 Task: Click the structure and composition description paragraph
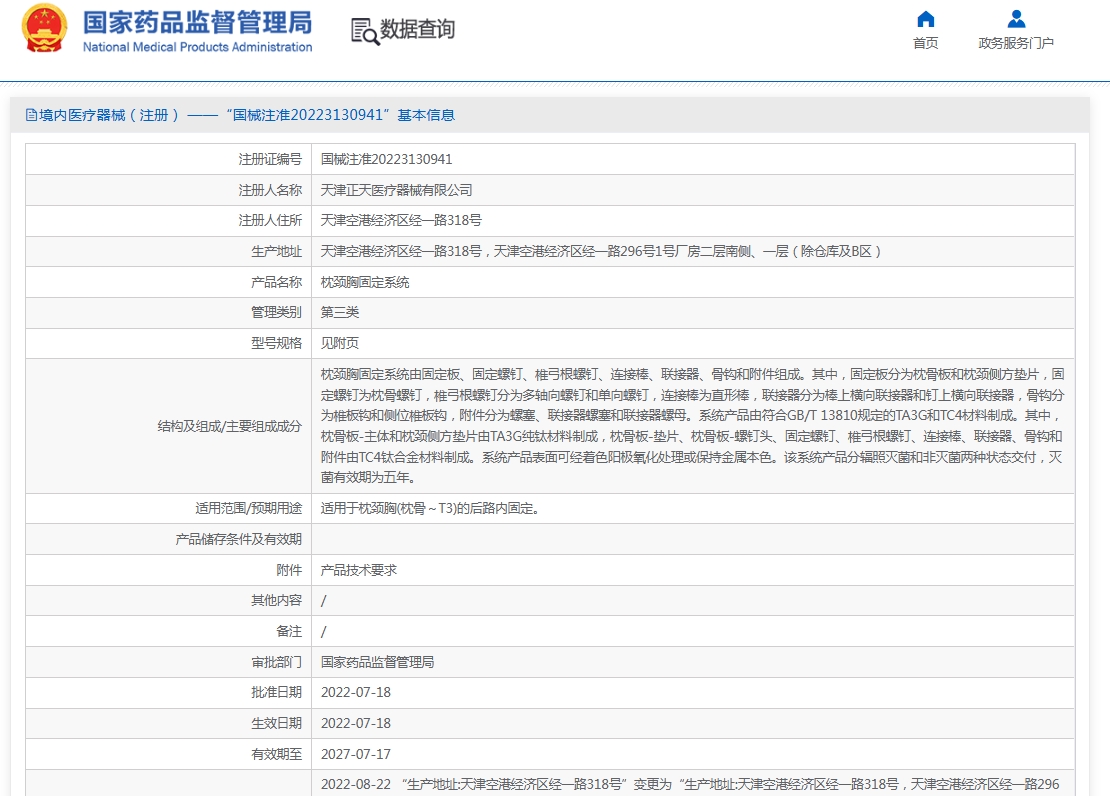[692, 426]
